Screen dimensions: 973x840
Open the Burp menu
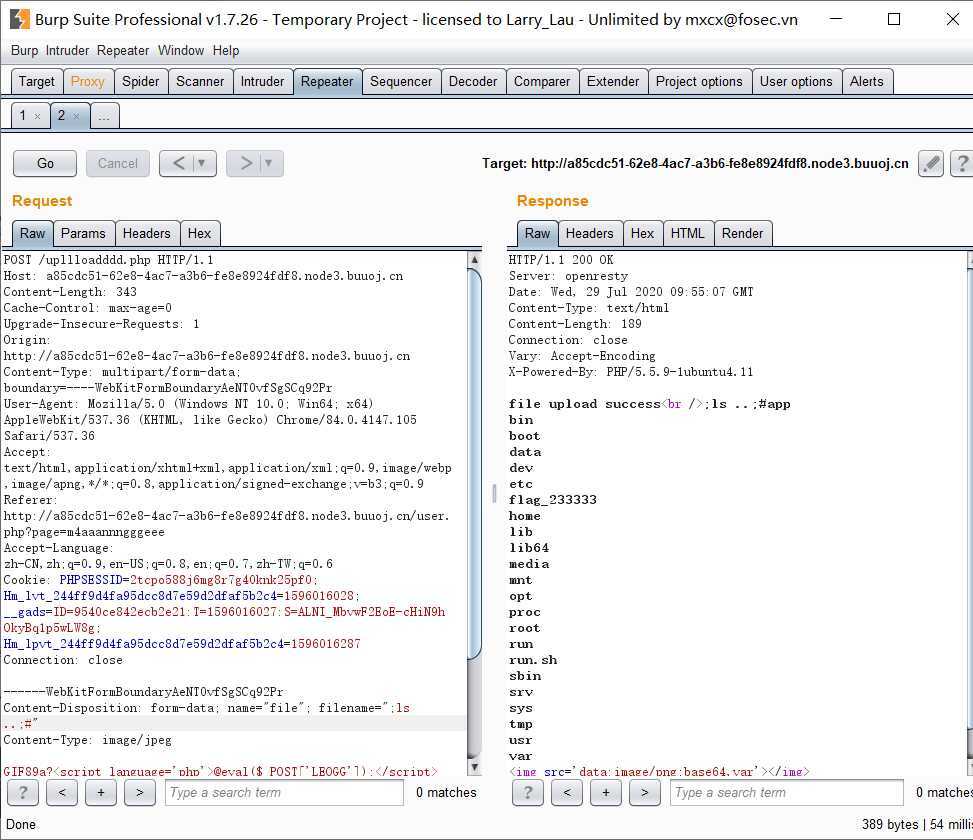[x=24, y=50]
